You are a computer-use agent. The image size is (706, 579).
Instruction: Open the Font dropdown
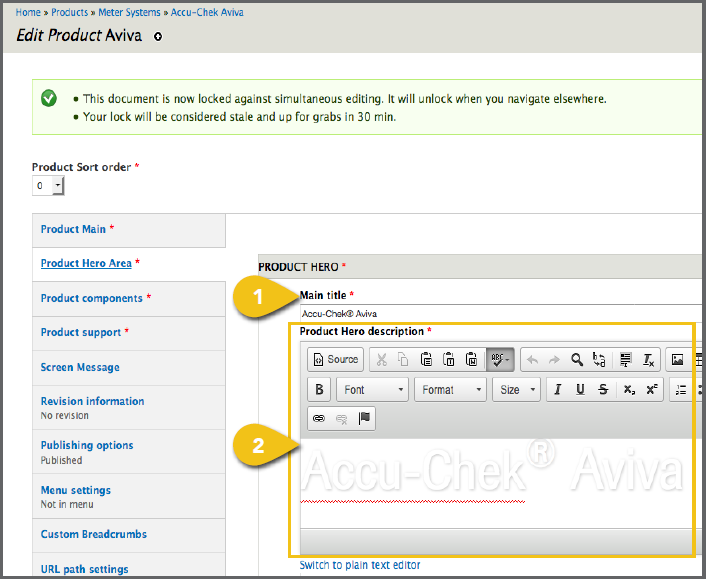pyautogui.click(x=372, y=389)
